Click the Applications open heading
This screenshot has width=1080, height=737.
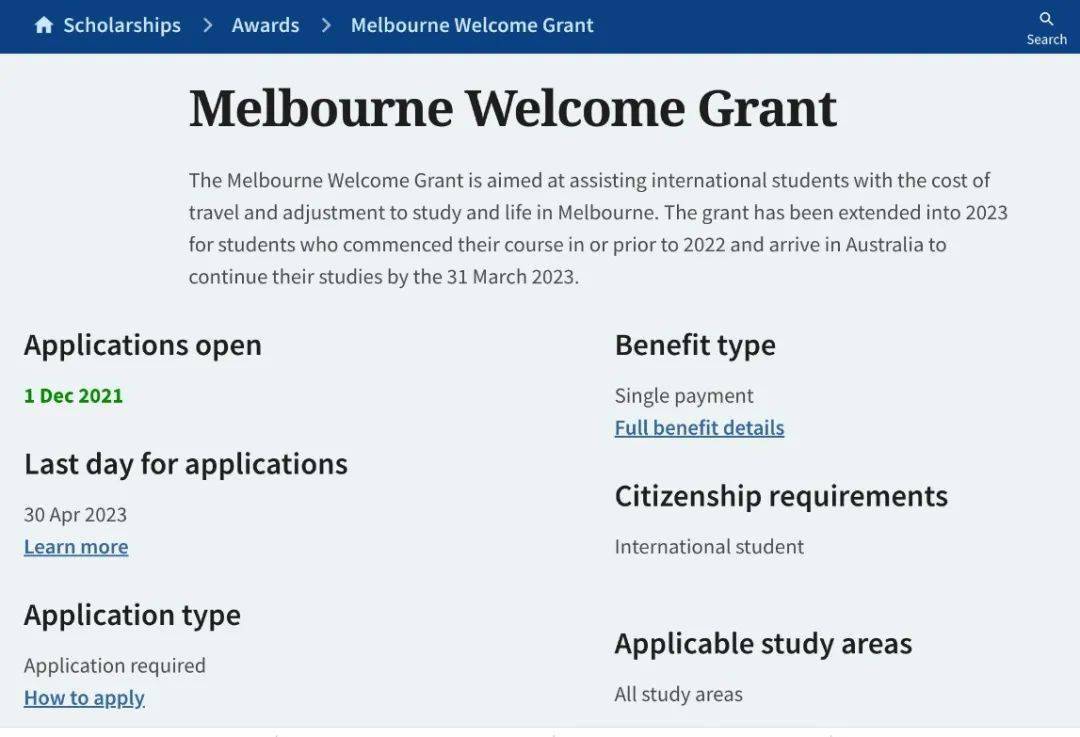pos(142,345)
